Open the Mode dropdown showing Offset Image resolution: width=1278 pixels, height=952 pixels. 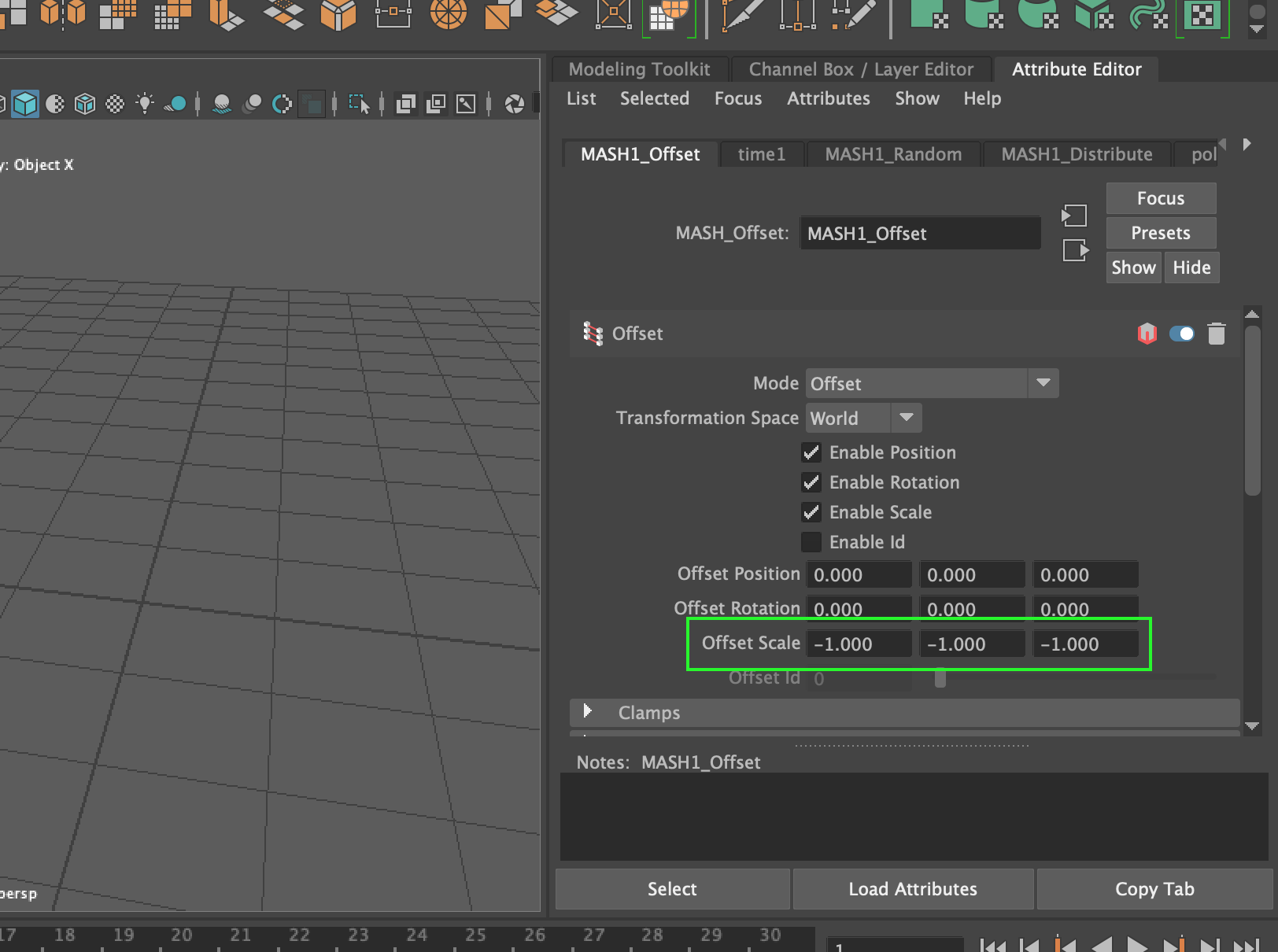1043,383
